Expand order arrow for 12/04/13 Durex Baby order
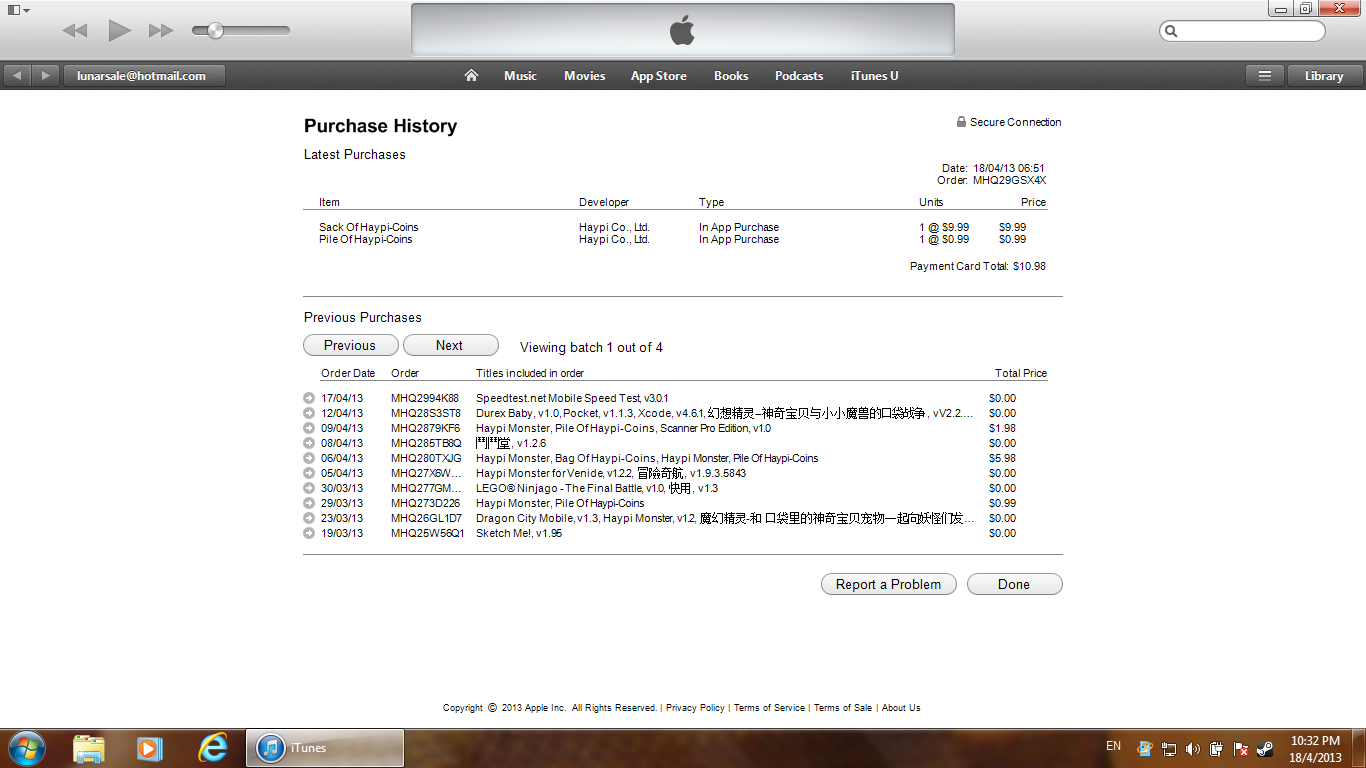This screenshot has height=768, width=1366. [x=309, y=413]
